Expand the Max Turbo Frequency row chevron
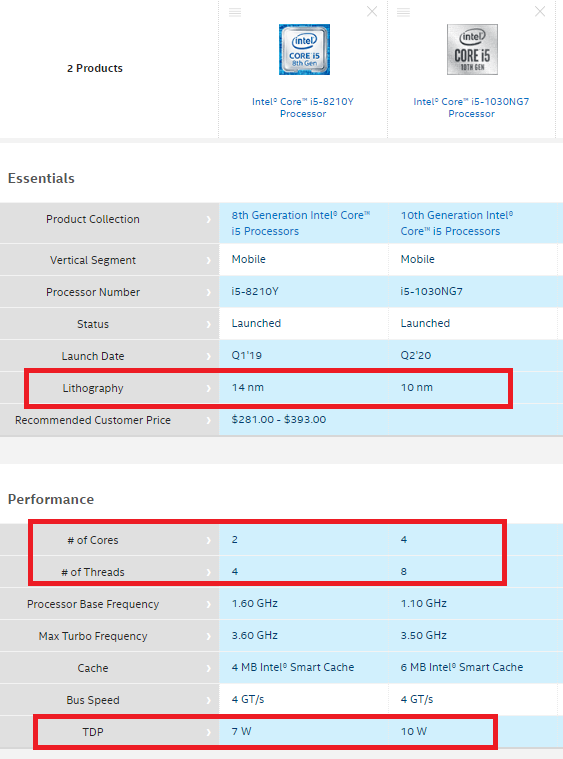The width and height of the screenshot is (563, 759). tap(209, 636)
